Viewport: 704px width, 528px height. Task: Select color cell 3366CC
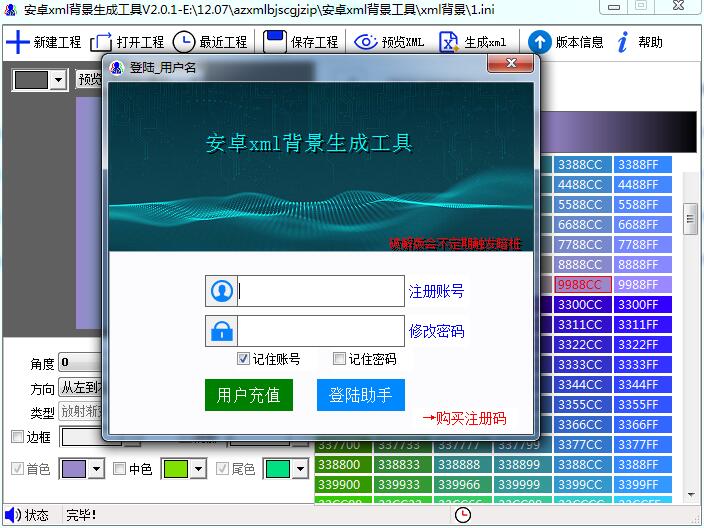(x=583, y=425)
